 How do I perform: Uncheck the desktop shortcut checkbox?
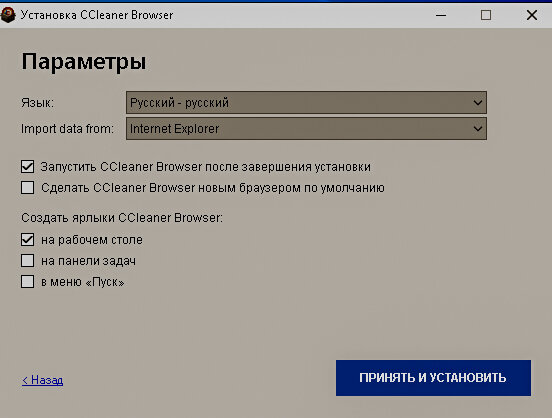coord(27,239)
